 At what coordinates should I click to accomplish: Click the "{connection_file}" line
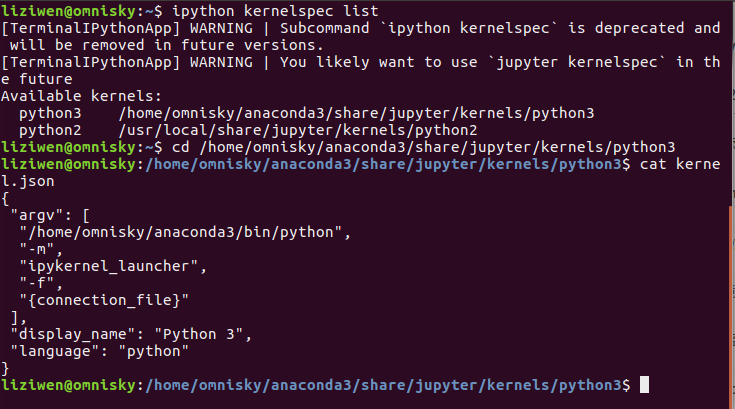point(104,300)
